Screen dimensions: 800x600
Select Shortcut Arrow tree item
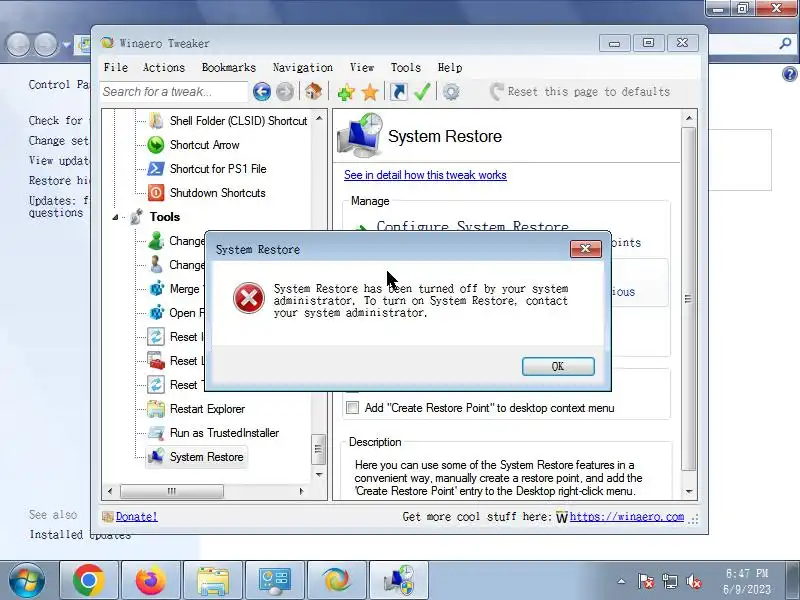[x=205, y=145]
